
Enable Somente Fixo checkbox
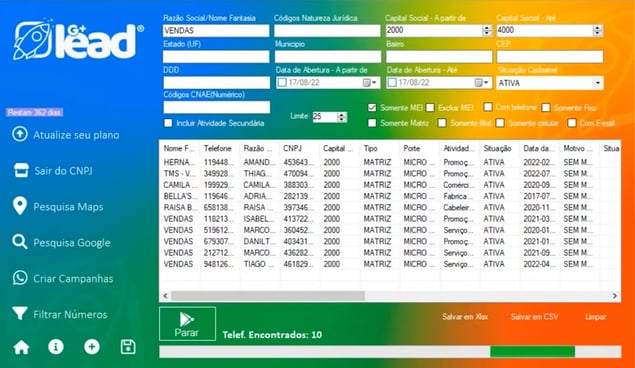coord(546,108)
